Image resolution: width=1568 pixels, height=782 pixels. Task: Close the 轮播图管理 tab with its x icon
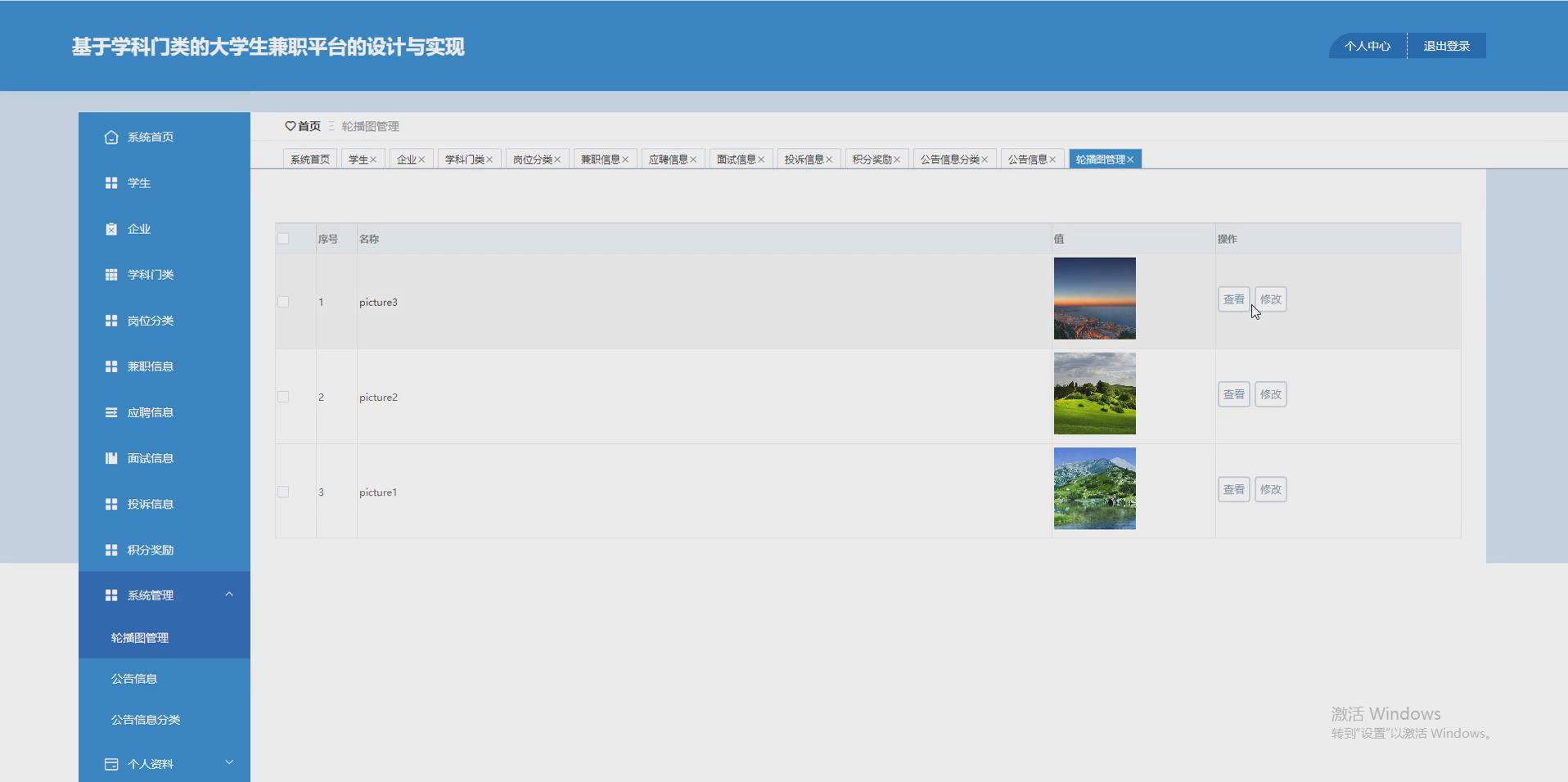coord(1130,160)
